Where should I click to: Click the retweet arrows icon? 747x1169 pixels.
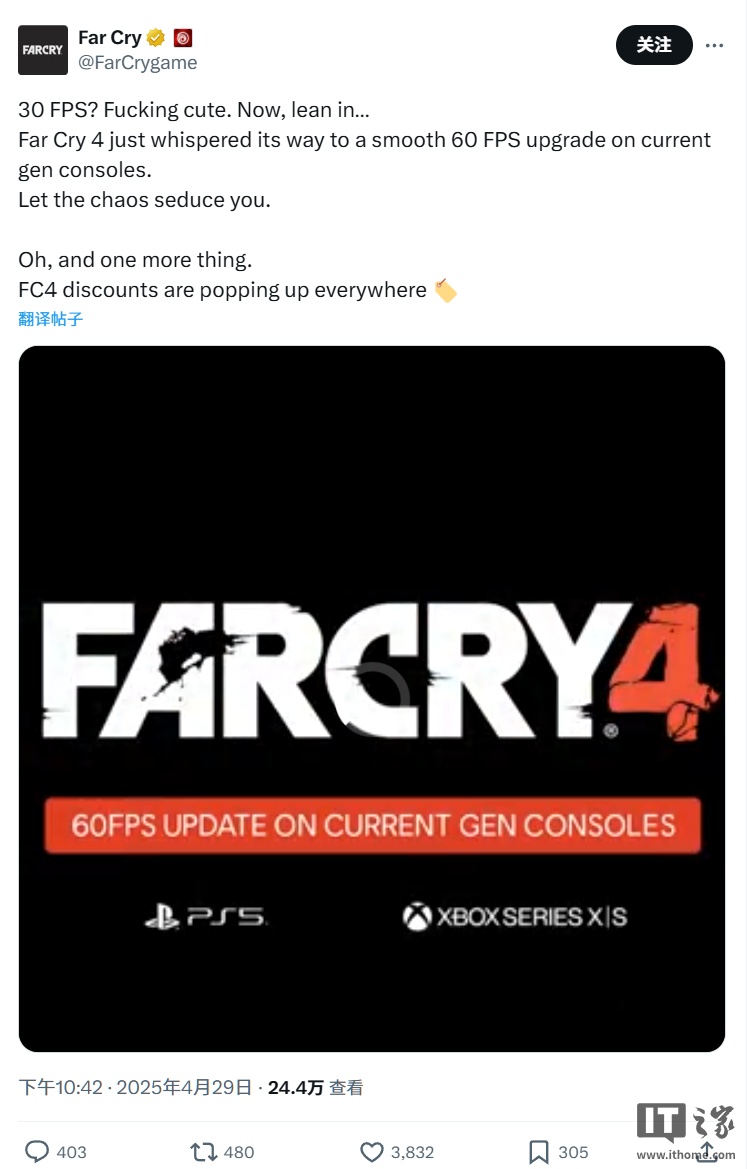tap(204, 1152)
